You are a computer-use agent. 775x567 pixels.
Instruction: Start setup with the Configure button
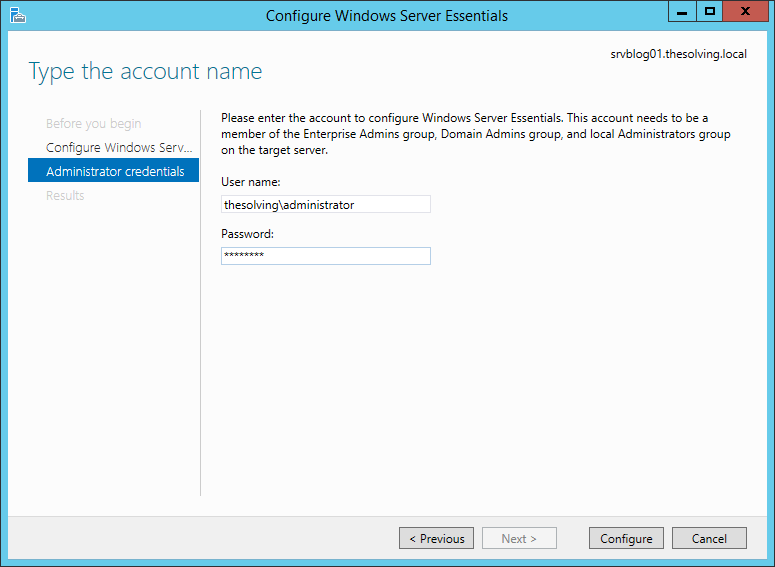pyautogui.click(x=626, y=538)
